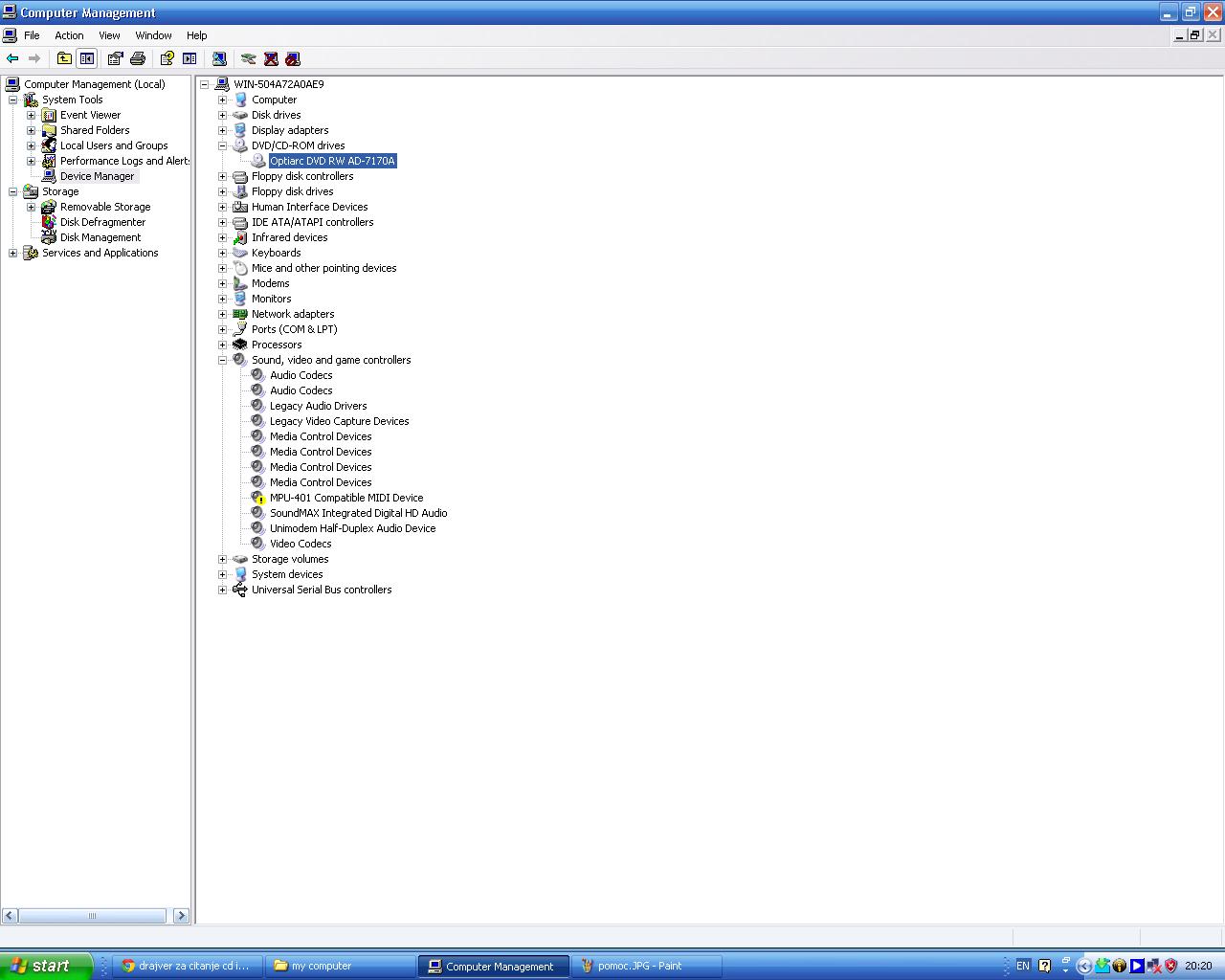This screenshot has width=1225, height=980.
Task: Open the Action menu
Action: [69, 35]
